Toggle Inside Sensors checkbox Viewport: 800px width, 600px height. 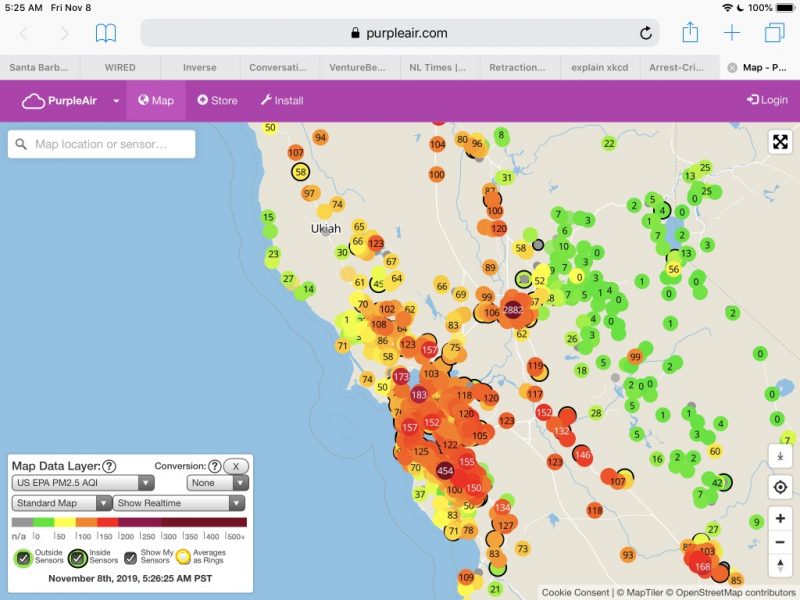[78, 558]
